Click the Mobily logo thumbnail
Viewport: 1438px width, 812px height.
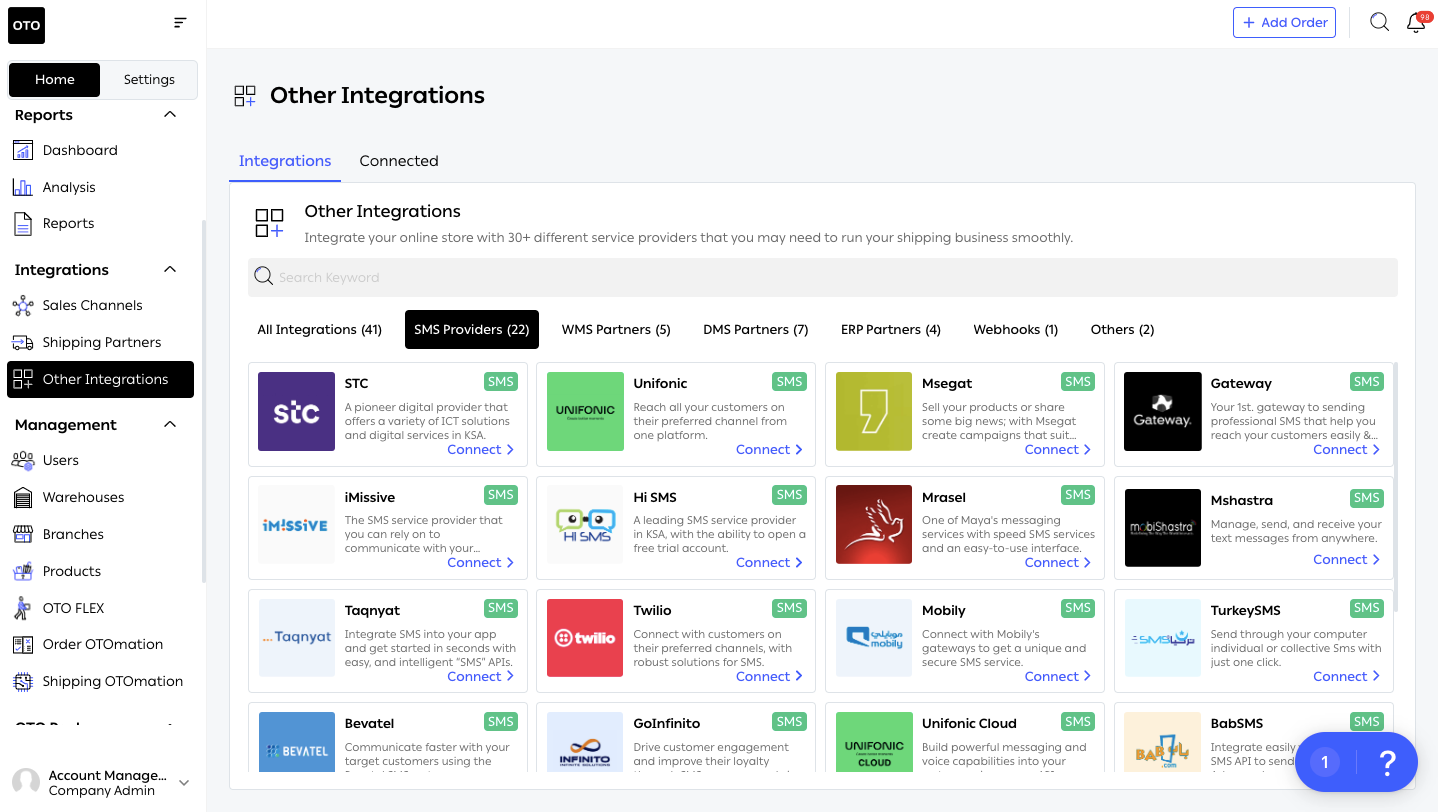coord(874,638)
